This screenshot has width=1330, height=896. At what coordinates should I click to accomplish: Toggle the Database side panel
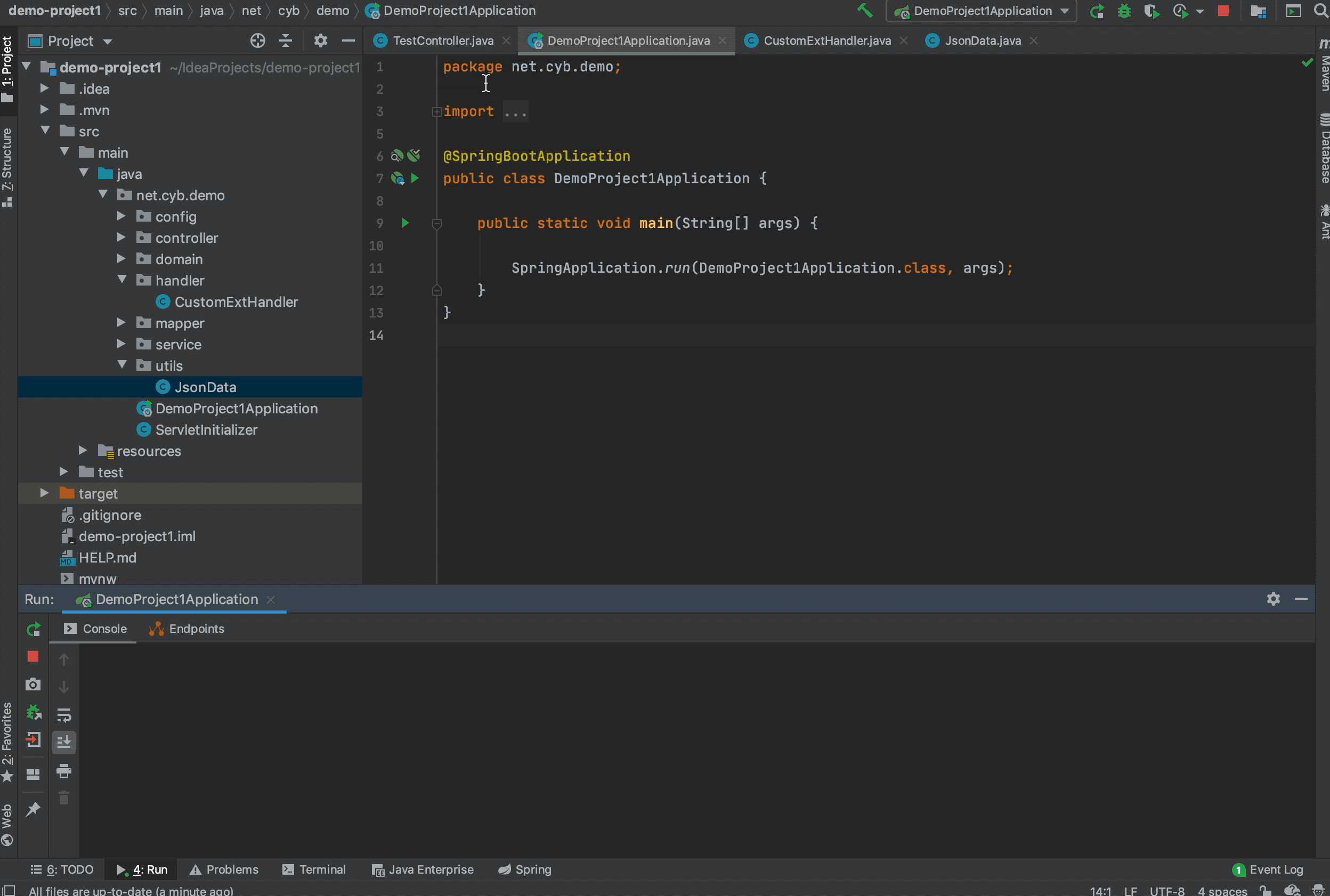(x=1324, y=149)
